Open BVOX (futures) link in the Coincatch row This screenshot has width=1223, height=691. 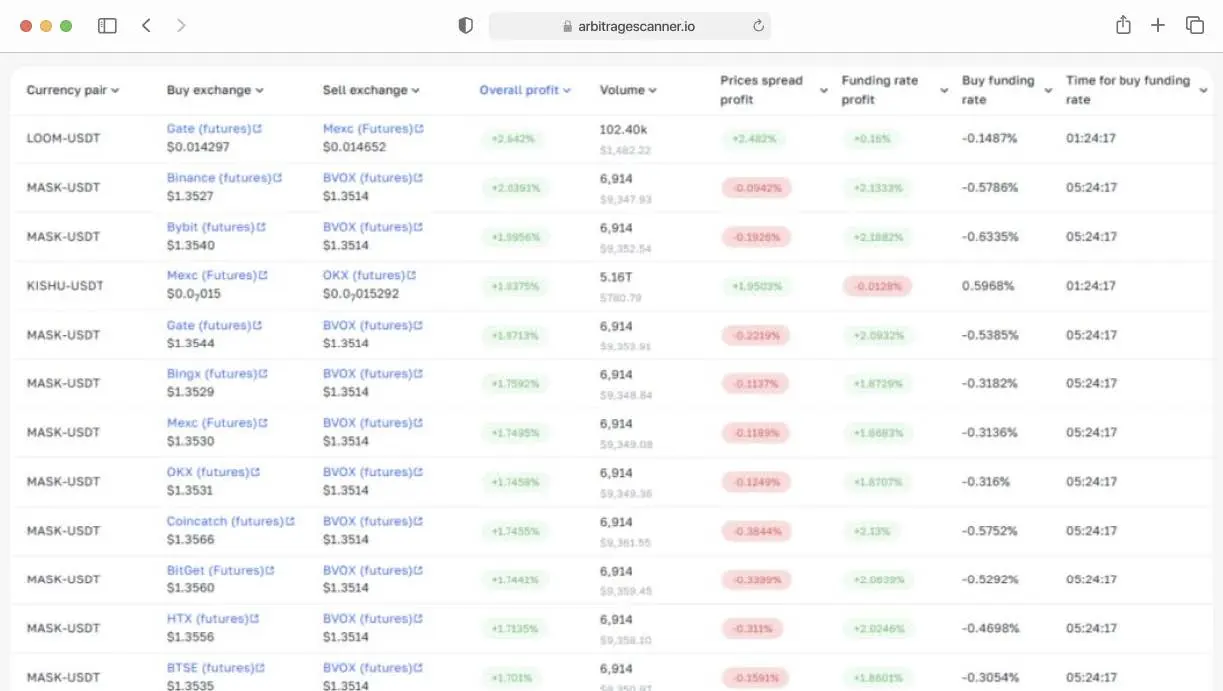coord(367,521)
